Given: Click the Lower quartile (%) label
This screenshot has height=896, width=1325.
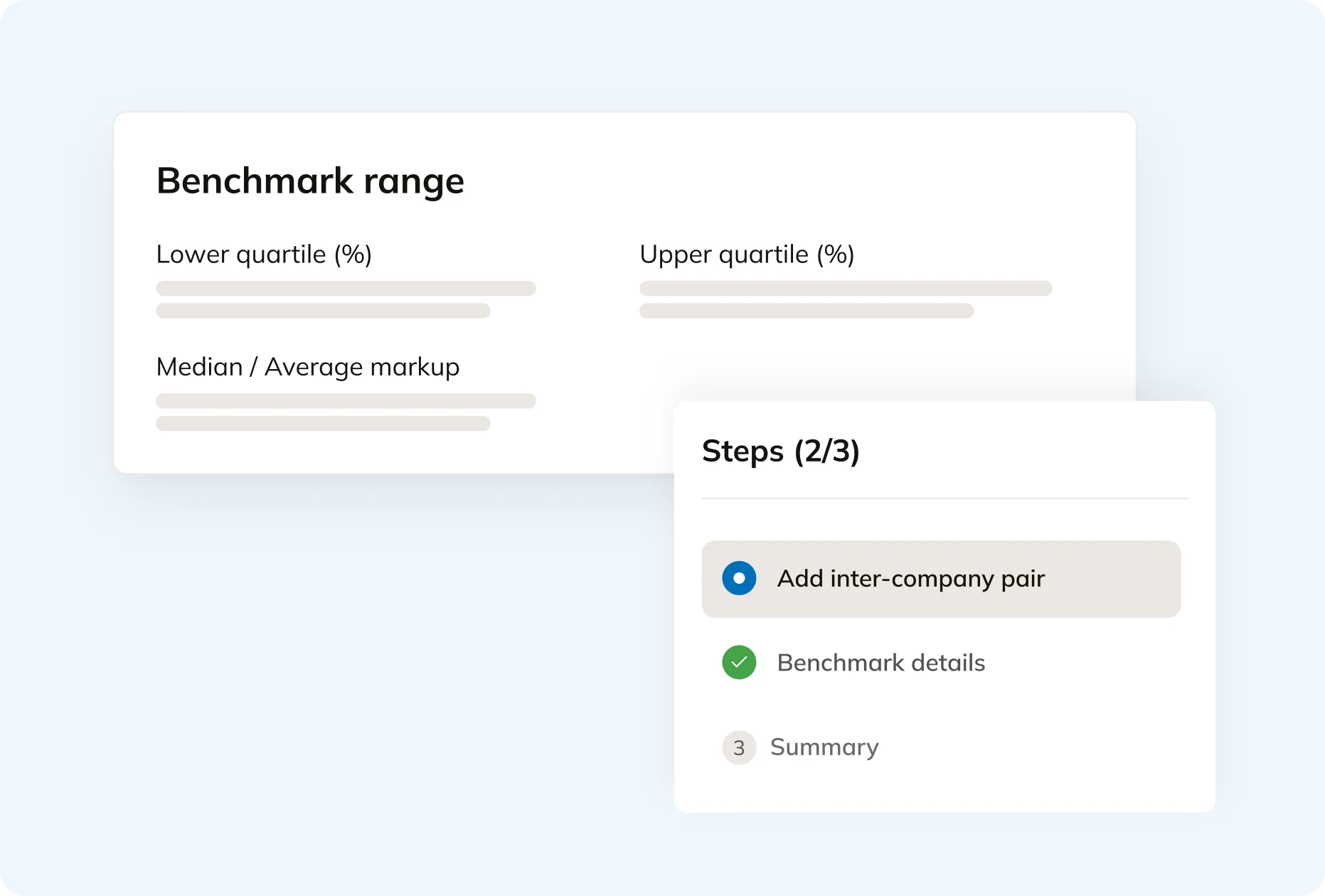Looking at the screenshot, I should (x=264, y=255).
